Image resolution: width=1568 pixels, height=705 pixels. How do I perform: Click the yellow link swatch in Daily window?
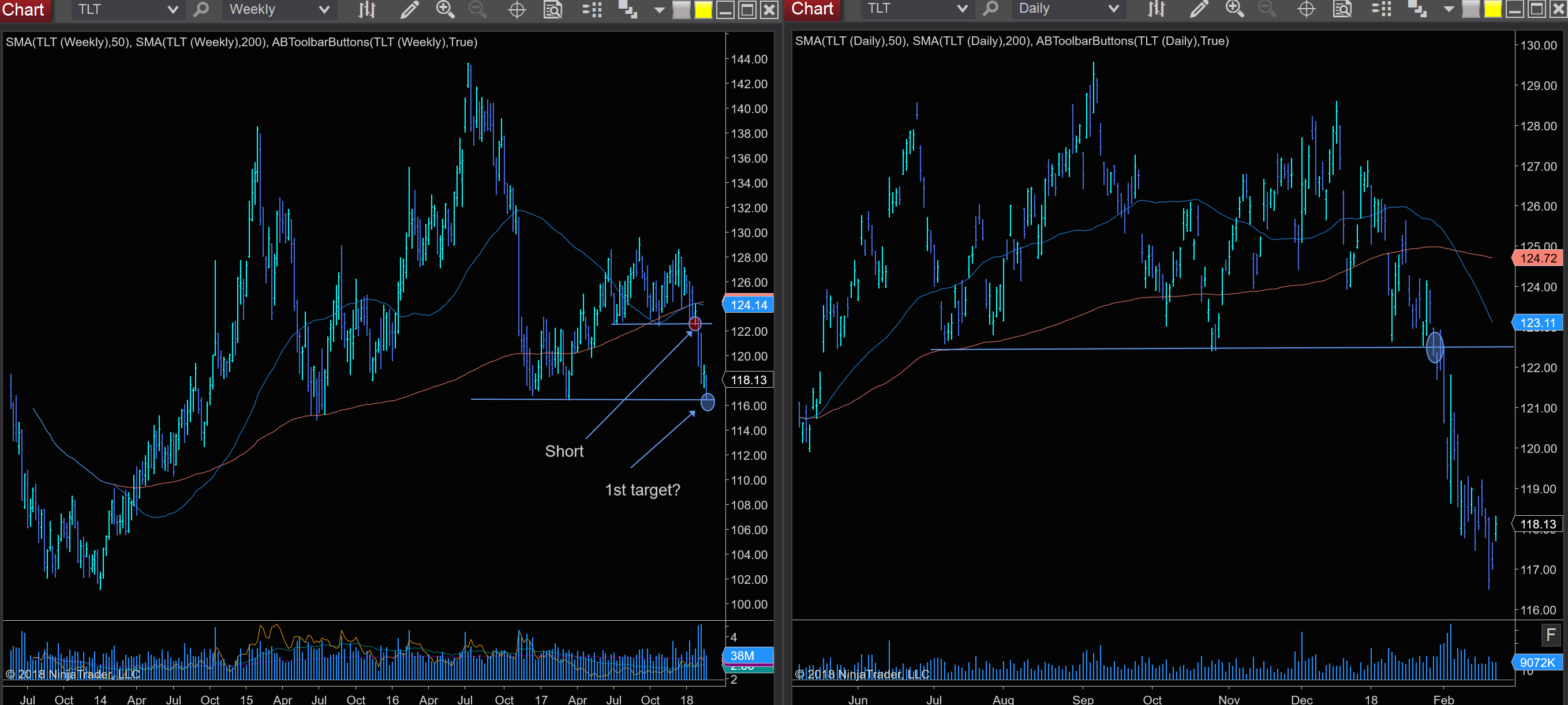(1492, 9)
